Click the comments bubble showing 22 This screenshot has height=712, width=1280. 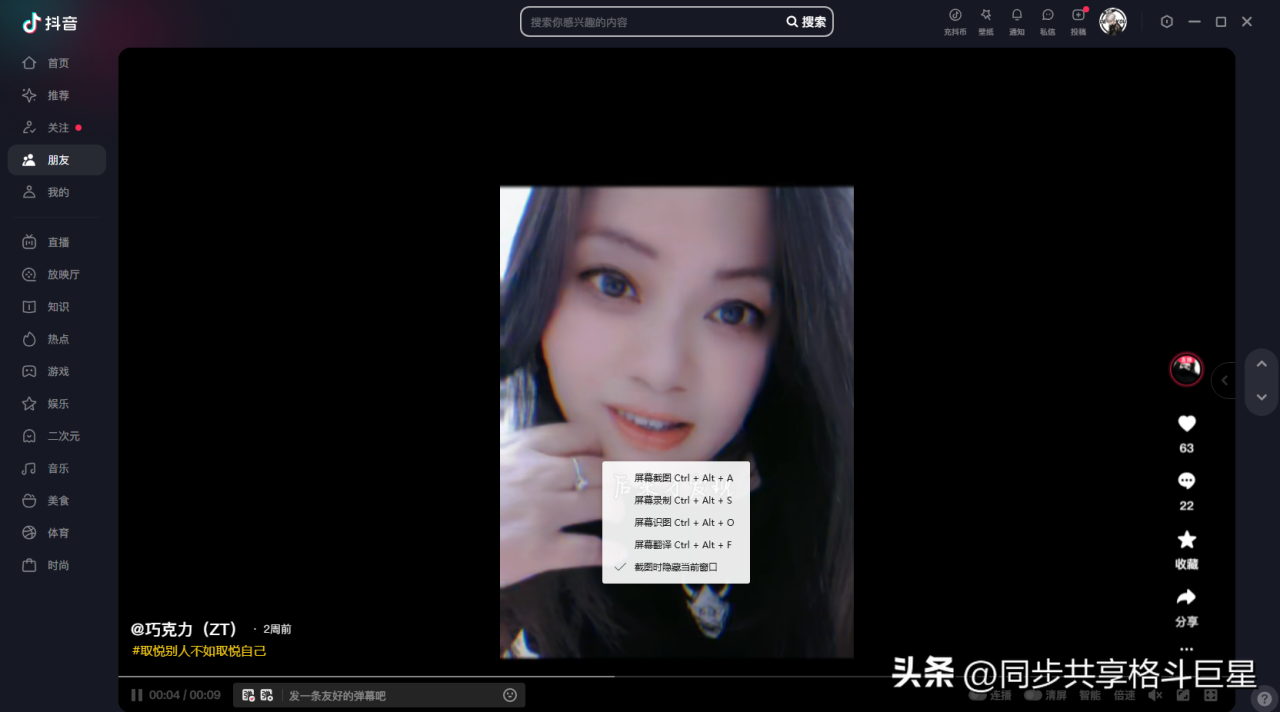coord(1186,481)
